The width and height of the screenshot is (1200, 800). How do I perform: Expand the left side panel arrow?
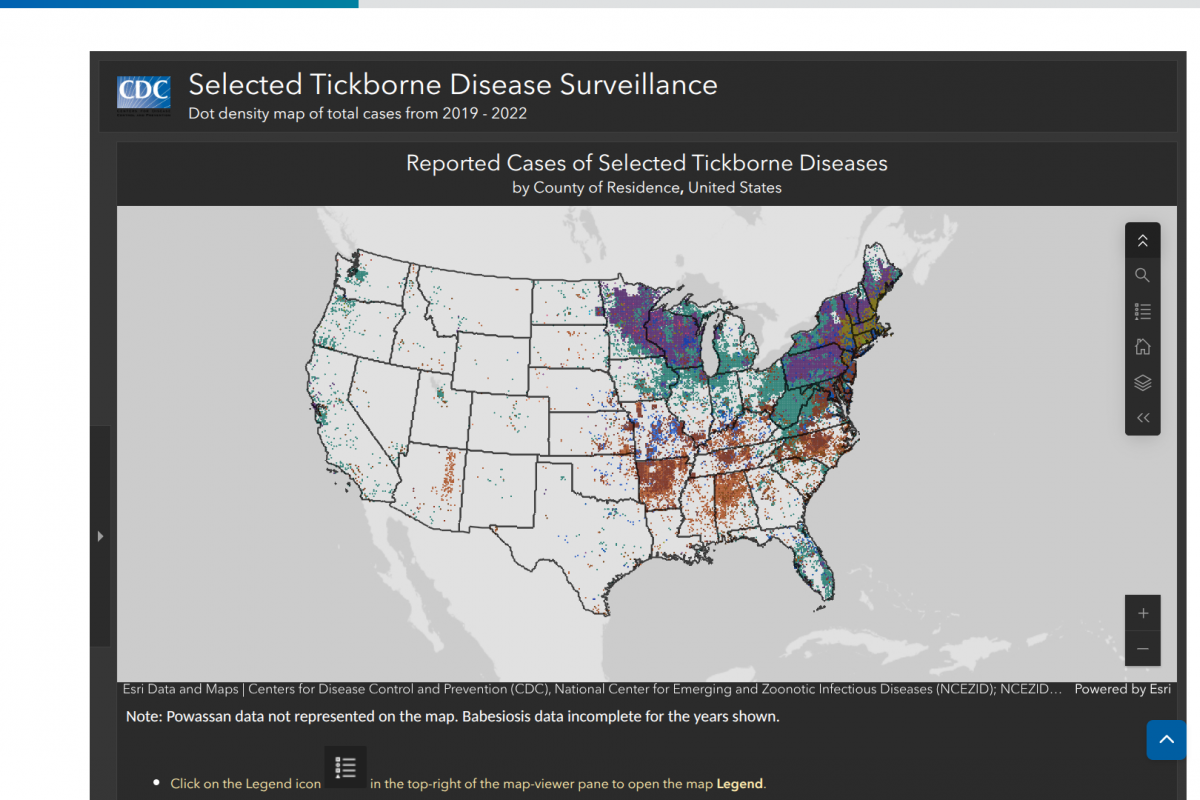click(100, 535)
